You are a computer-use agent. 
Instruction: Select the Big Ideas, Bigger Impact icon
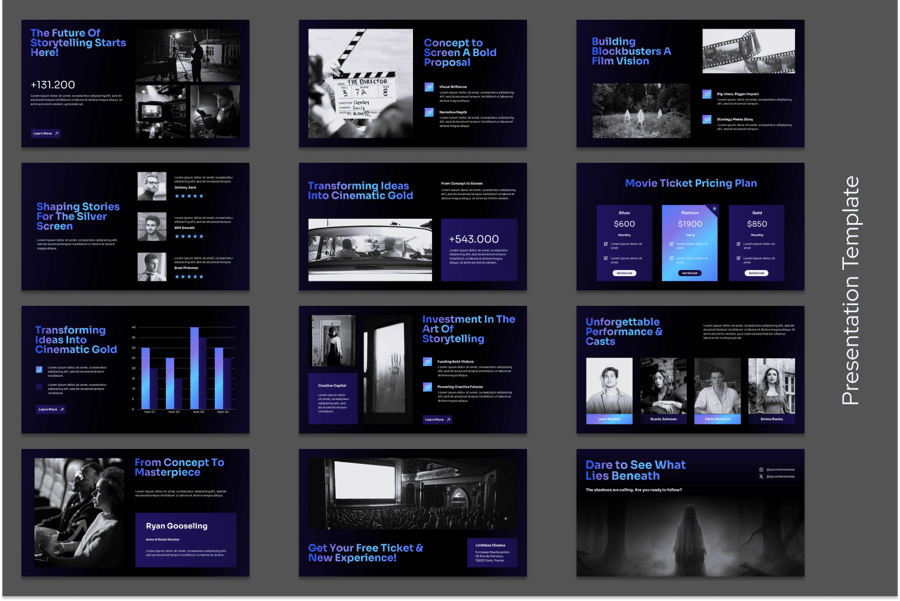(707, 94)
